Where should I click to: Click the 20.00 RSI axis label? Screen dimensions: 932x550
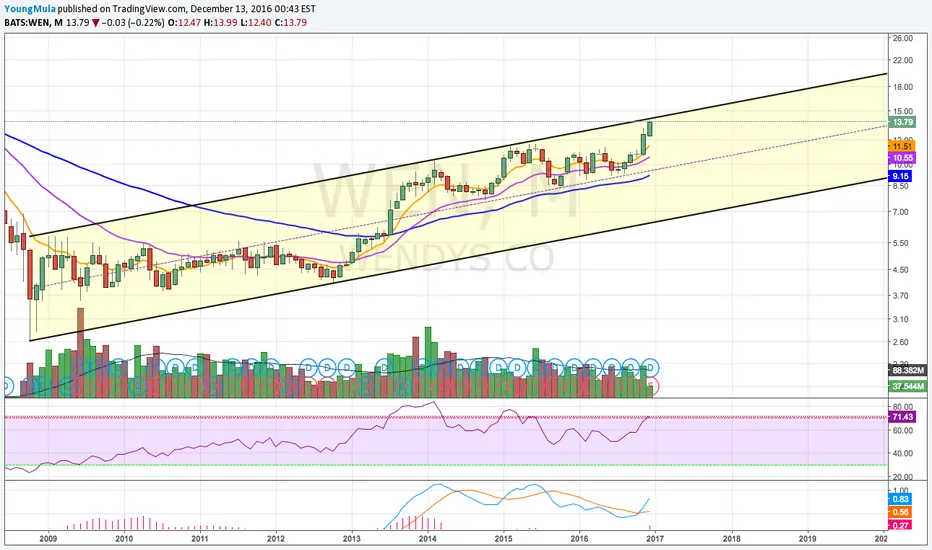click(902, 476)
